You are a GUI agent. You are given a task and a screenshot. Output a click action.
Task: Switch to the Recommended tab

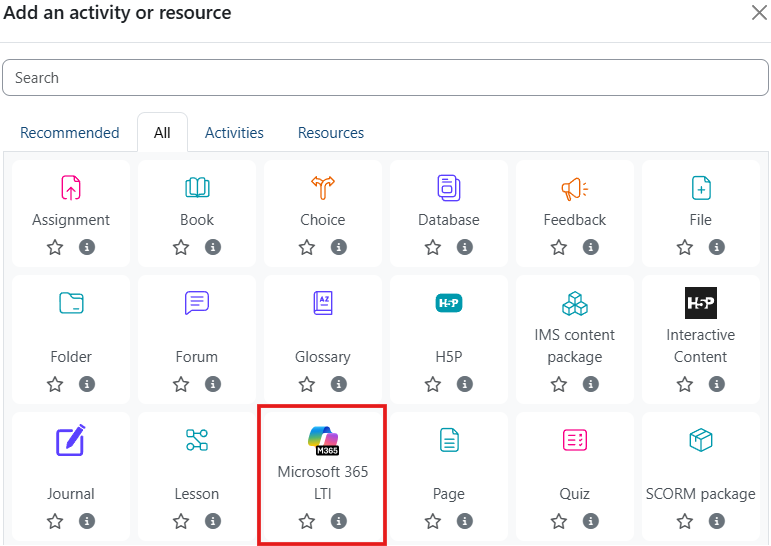(x=70, y=133)
